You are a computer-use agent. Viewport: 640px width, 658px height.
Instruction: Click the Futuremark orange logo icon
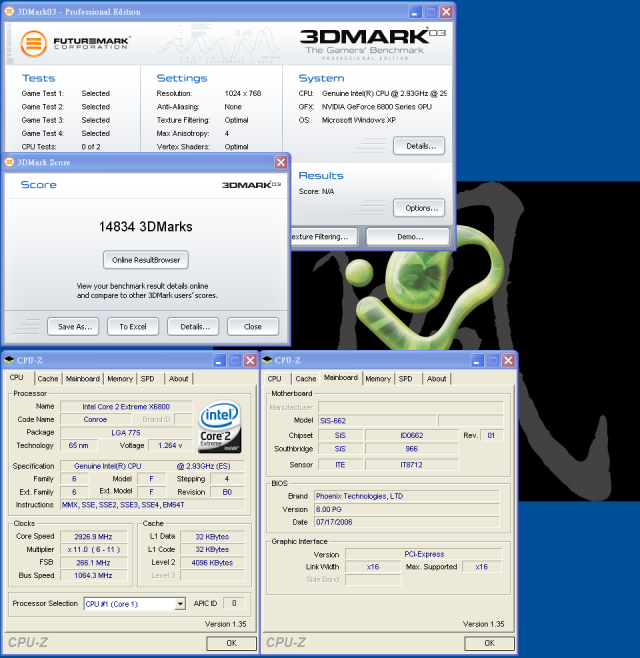click(x=34, y=44)
